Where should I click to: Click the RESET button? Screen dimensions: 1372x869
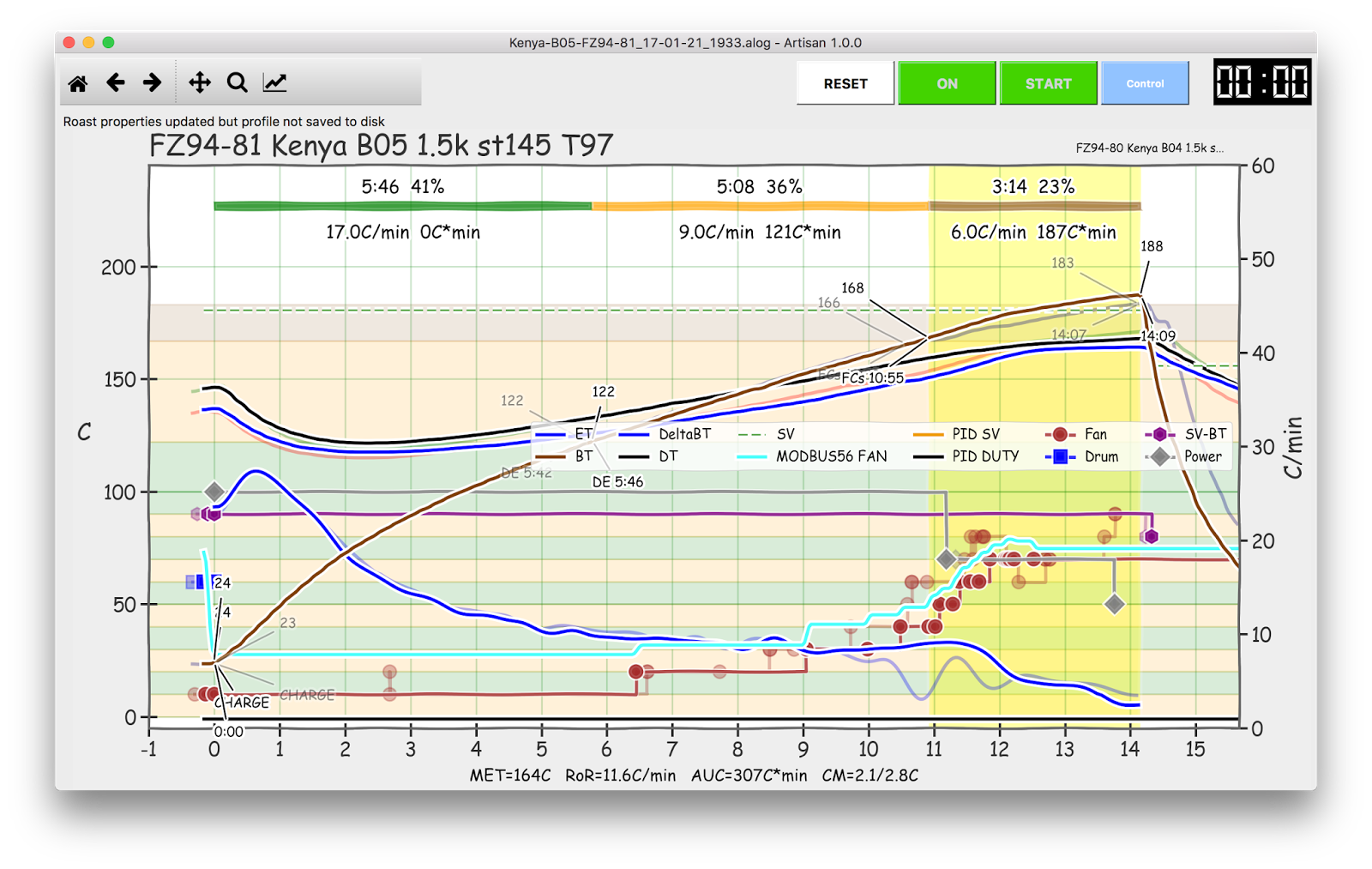pyautogui.click(x=845, y=83)
